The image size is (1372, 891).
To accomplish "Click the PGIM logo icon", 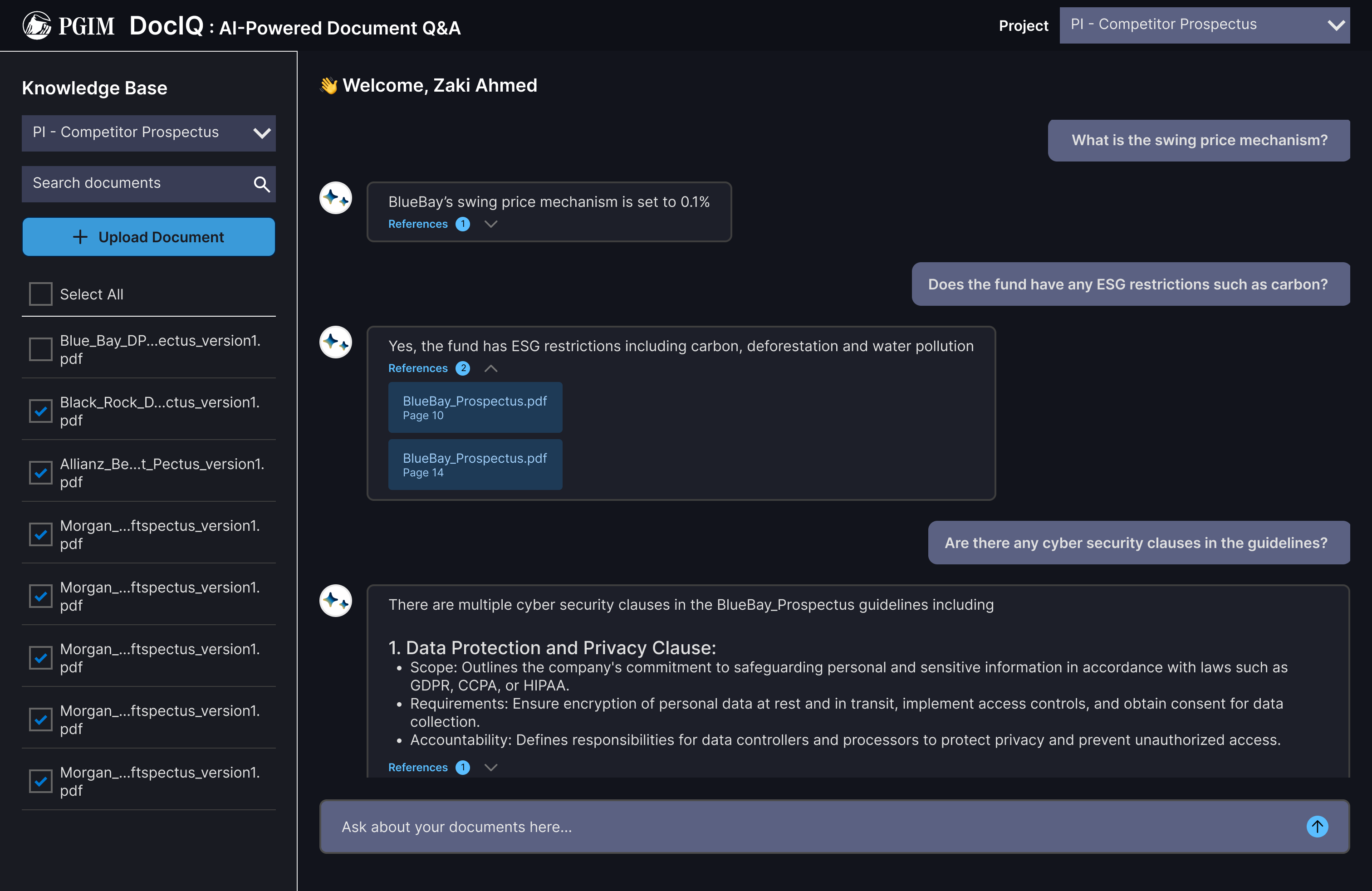I will point(37,25).
